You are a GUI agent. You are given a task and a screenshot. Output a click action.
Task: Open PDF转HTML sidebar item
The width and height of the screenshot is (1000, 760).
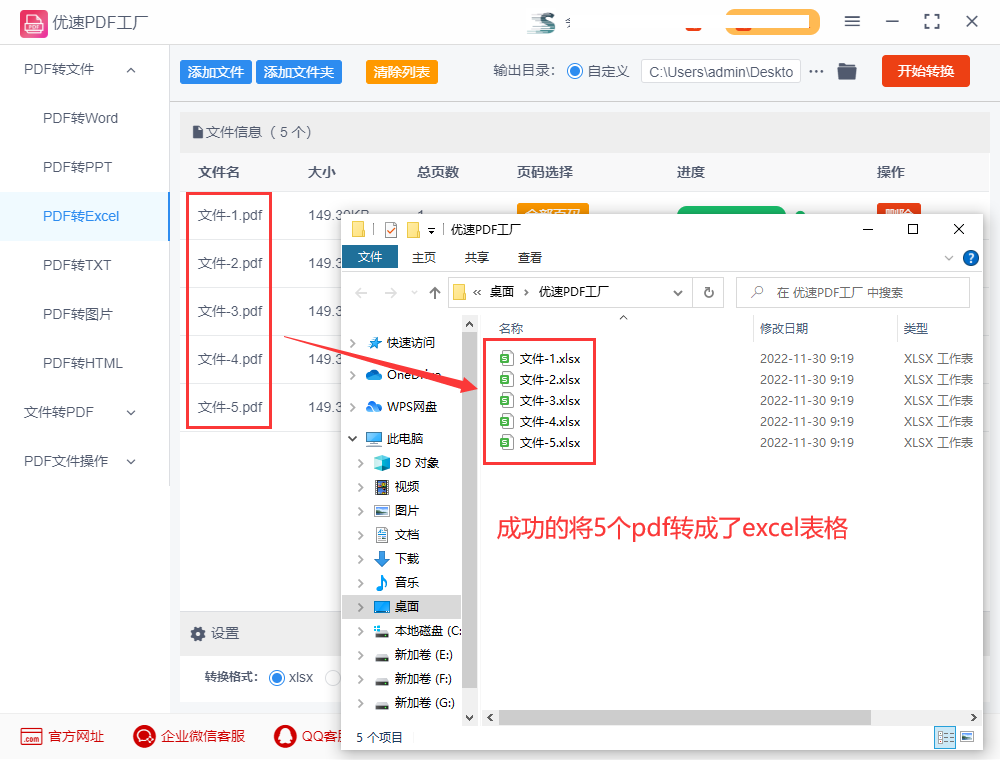click(82, 363)
